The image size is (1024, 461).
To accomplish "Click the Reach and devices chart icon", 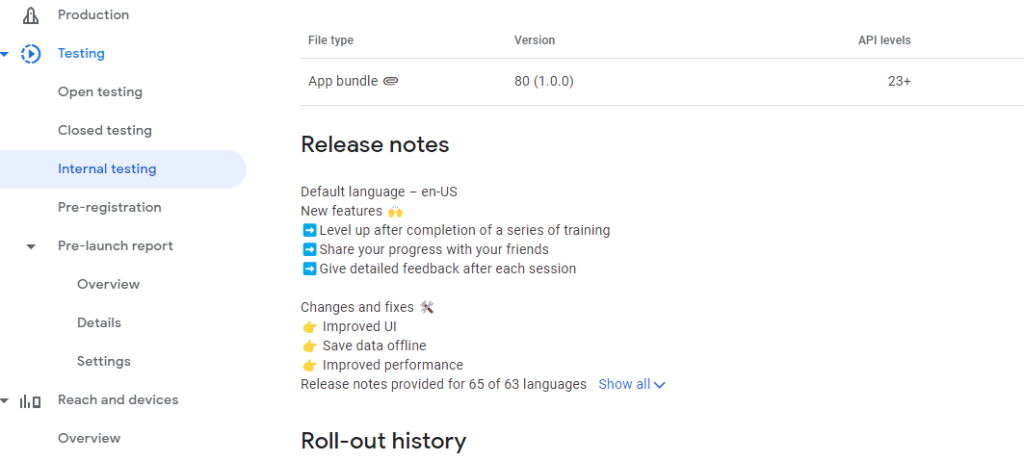I will pyautogui.click(x=30, y=400).
